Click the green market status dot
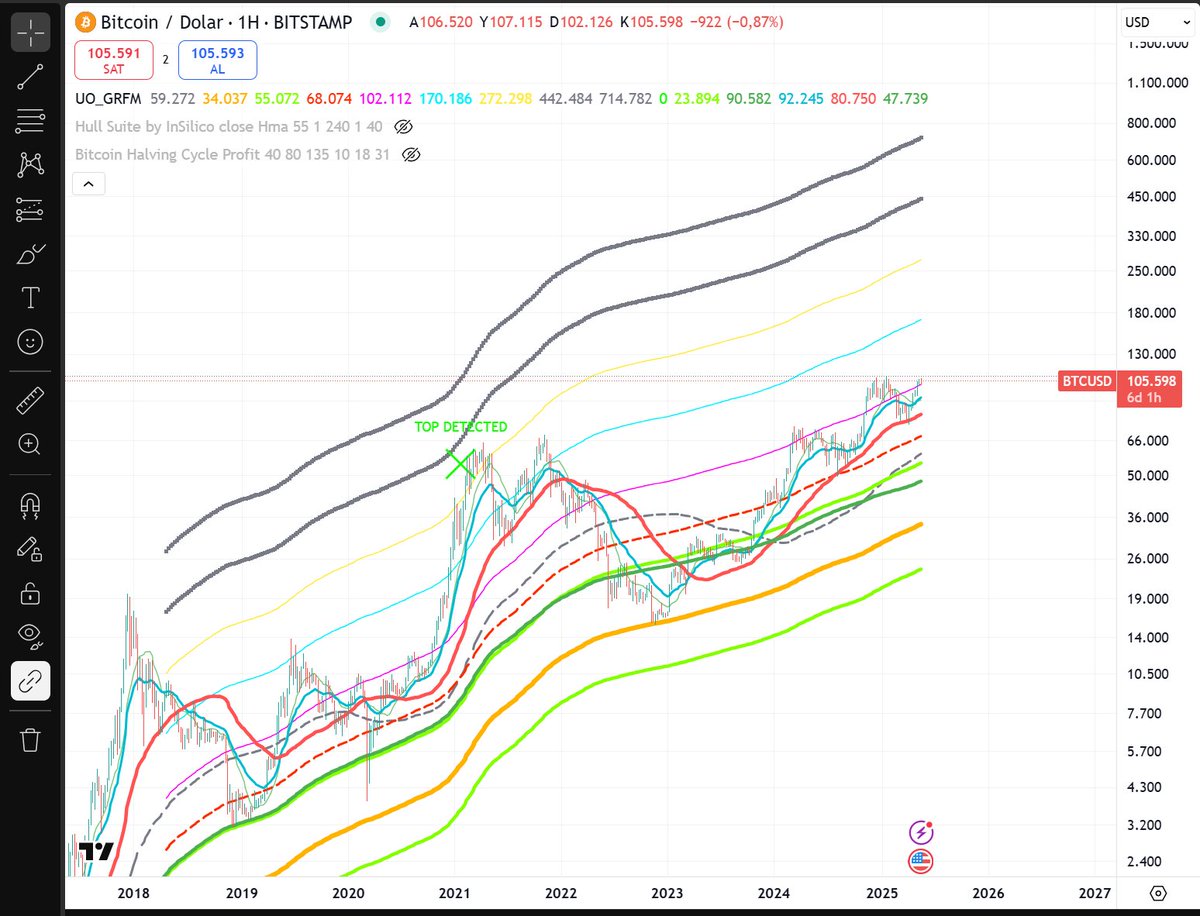This screenshot has height=916, width=1200. (x=380, y=22)
